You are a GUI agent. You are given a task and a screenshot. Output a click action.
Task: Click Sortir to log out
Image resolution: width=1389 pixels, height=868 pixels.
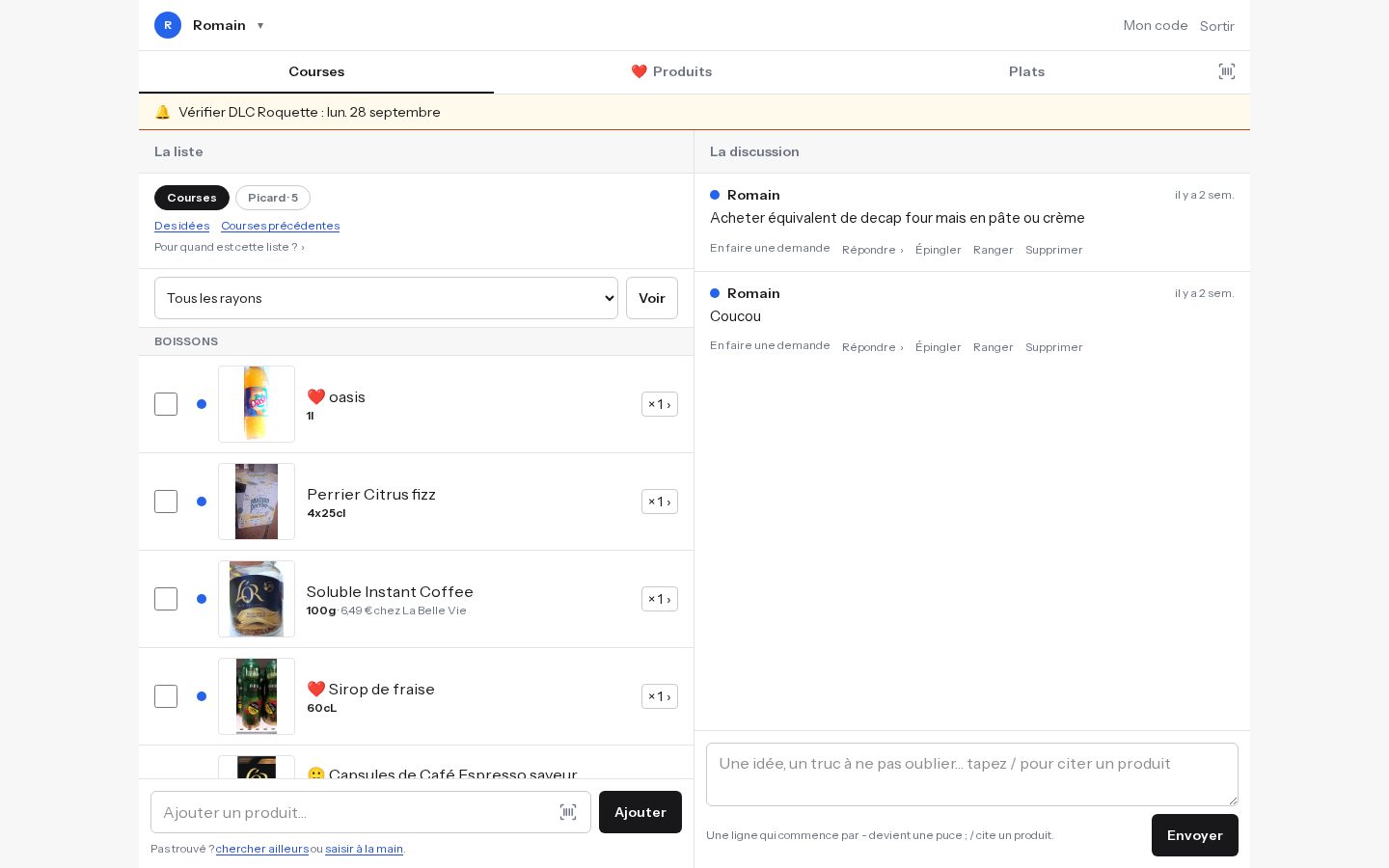click(x=1217, y=26)
